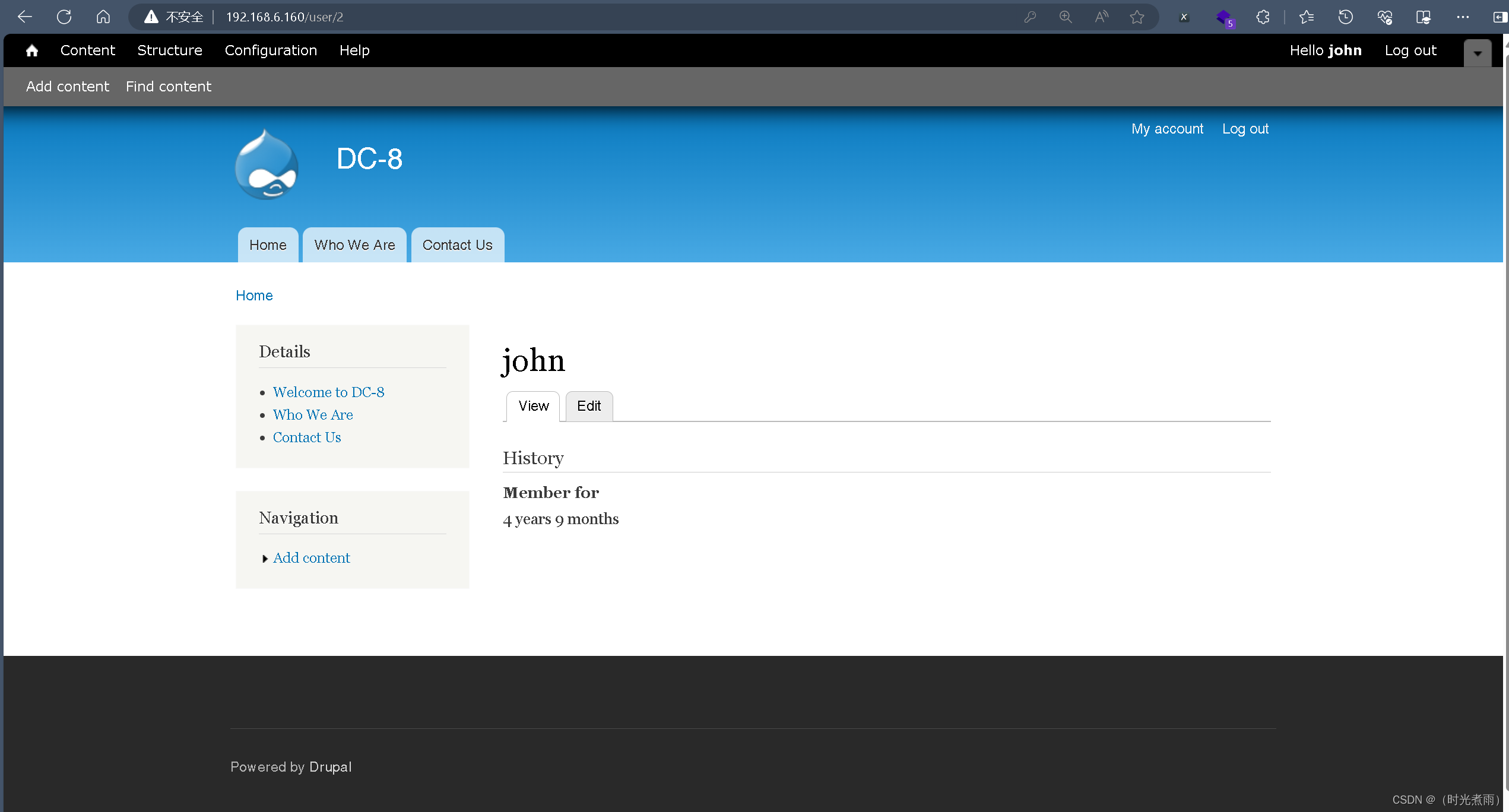Click the Drupal drop logo
The image size is (1509, 812).
point(267,165)
